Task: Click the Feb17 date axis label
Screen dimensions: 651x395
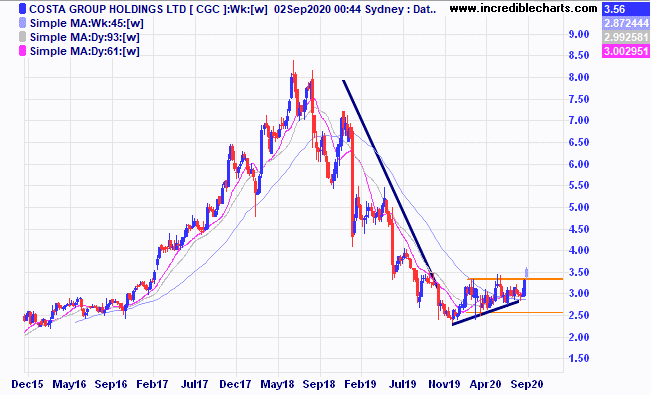Action: (152, 384)
